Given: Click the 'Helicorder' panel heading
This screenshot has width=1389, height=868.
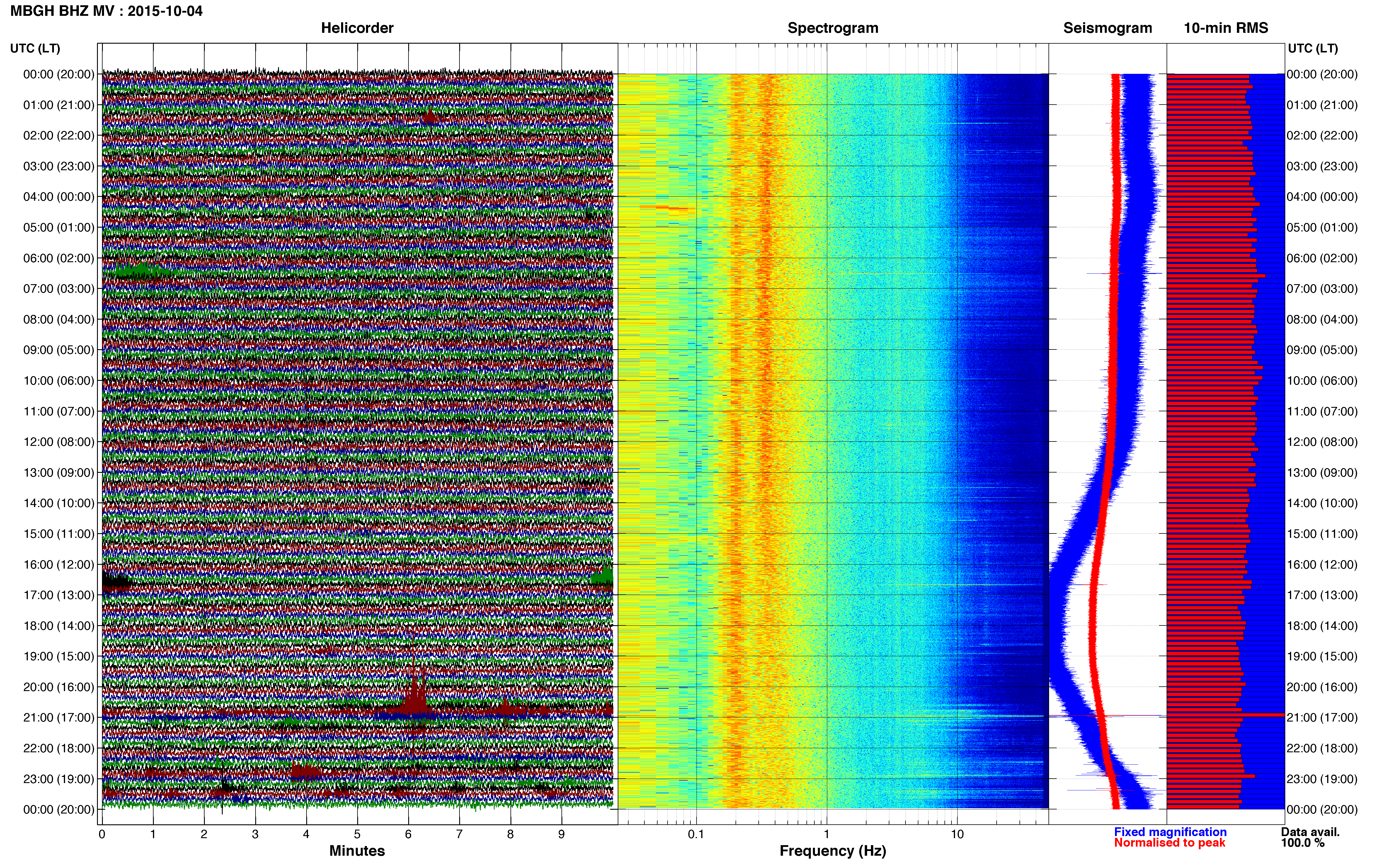Looking at the screenshot, I should pyautogui.click(x=357, y=28).
